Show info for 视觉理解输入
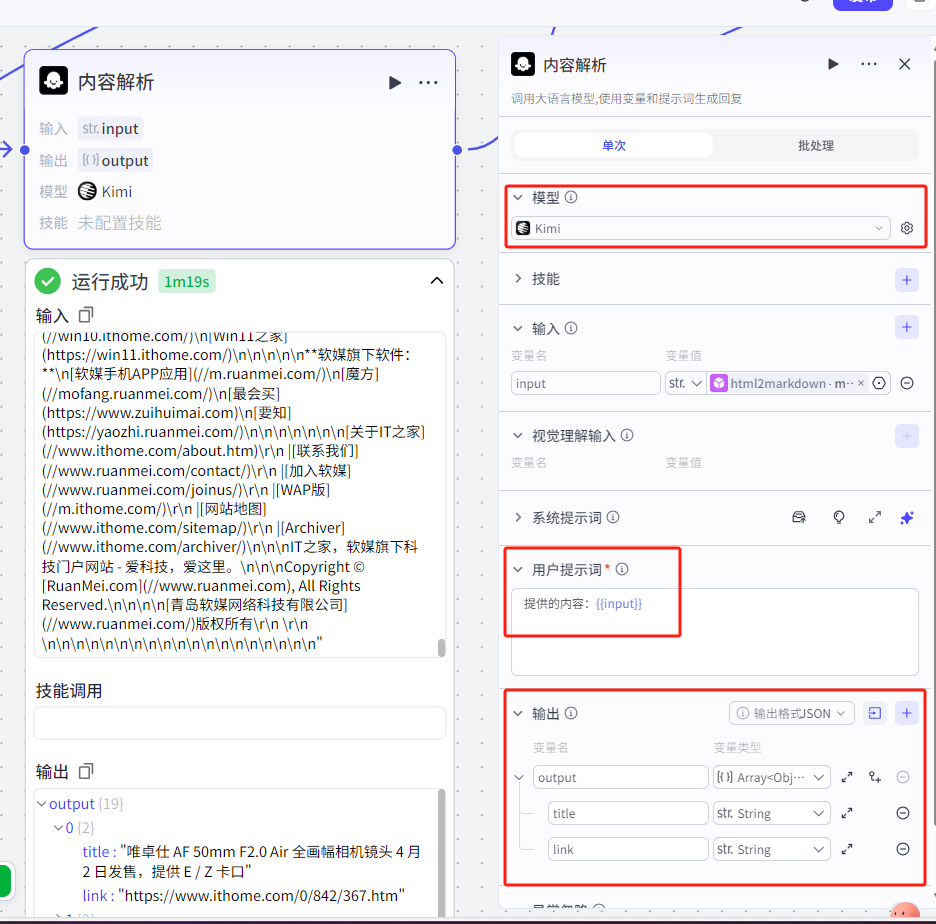This screenshot has height=924, width=936. pos(627,435)
